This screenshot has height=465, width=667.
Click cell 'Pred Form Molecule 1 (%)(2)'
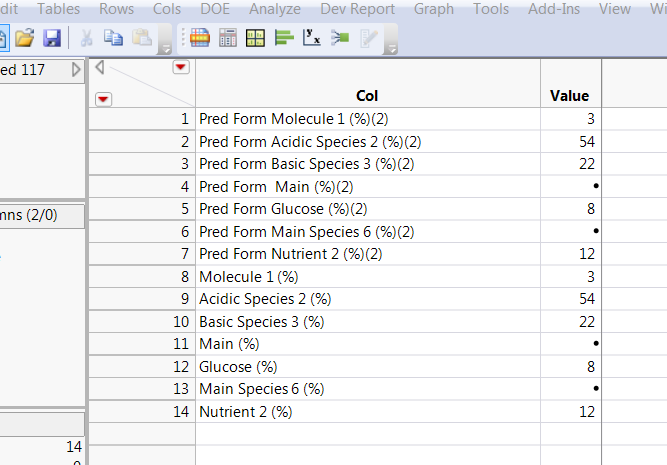coord(368,119)
